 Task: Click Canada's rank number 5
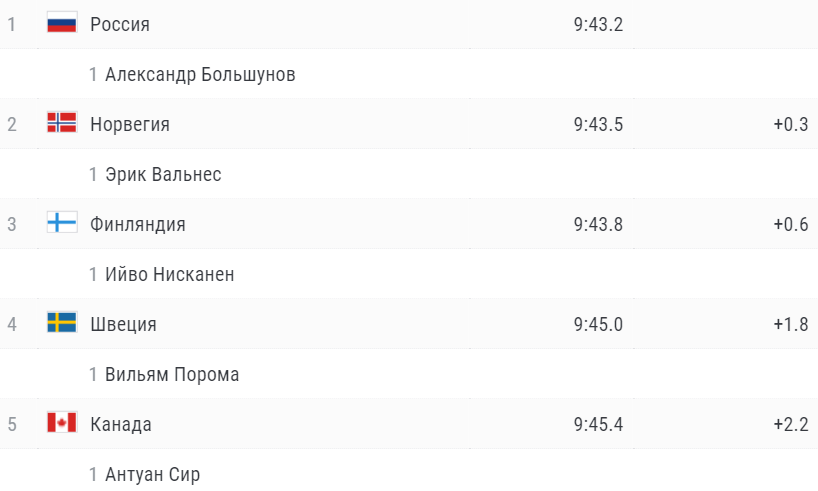click(12, 424)
